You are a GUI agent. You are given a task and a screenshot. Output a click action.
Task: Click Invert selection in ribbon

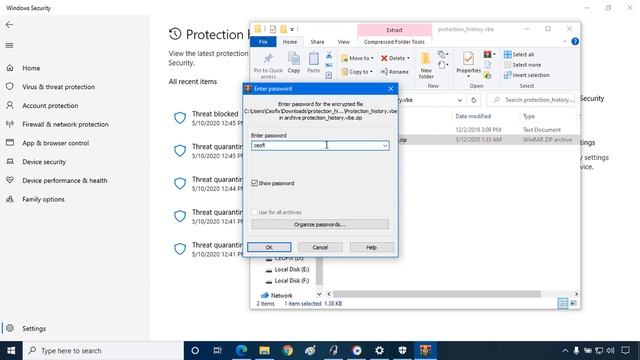click(x=527, y=75)
